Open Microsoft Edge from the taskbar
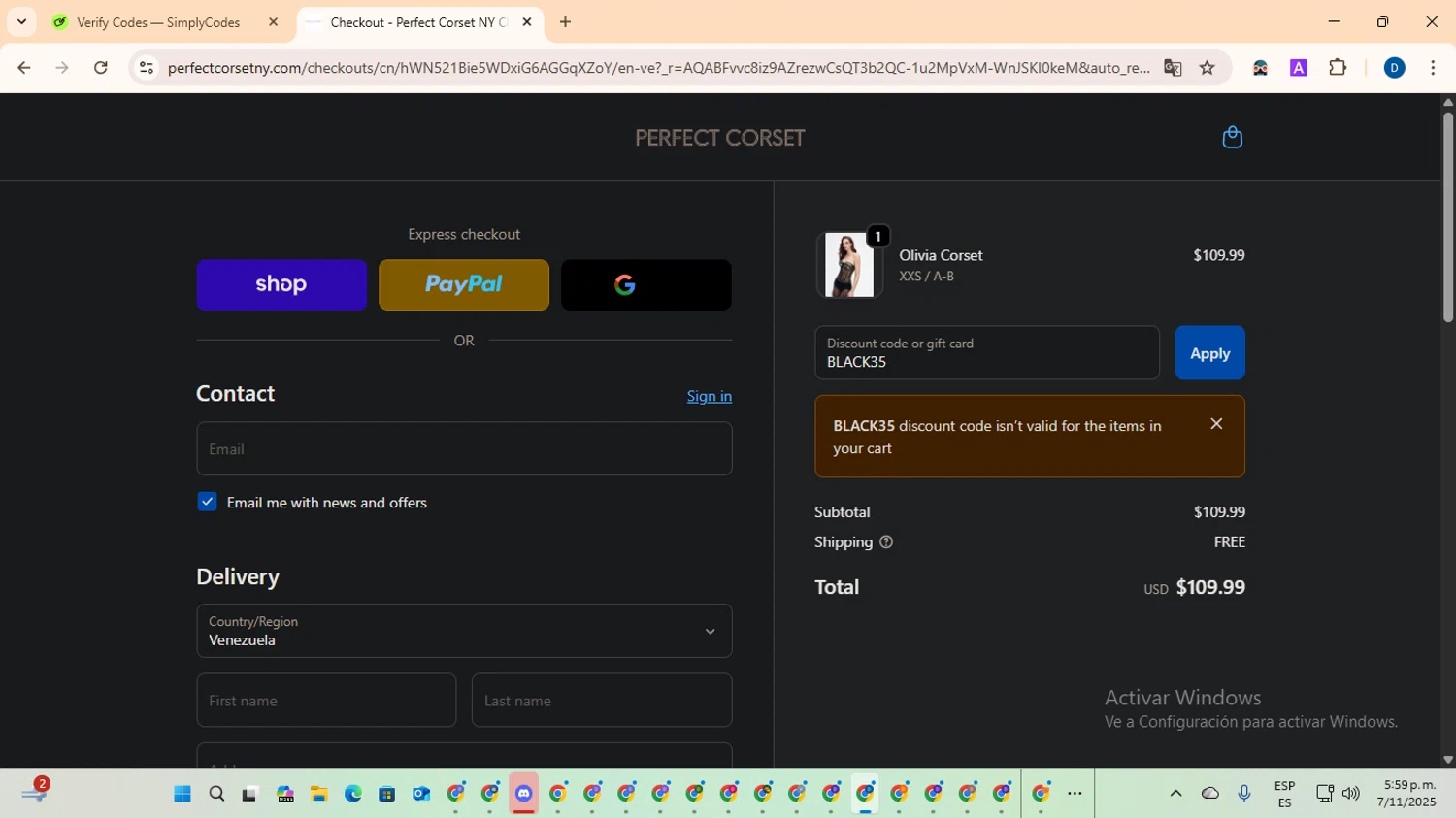This screenshot has height=818, width=1456. 352,794
